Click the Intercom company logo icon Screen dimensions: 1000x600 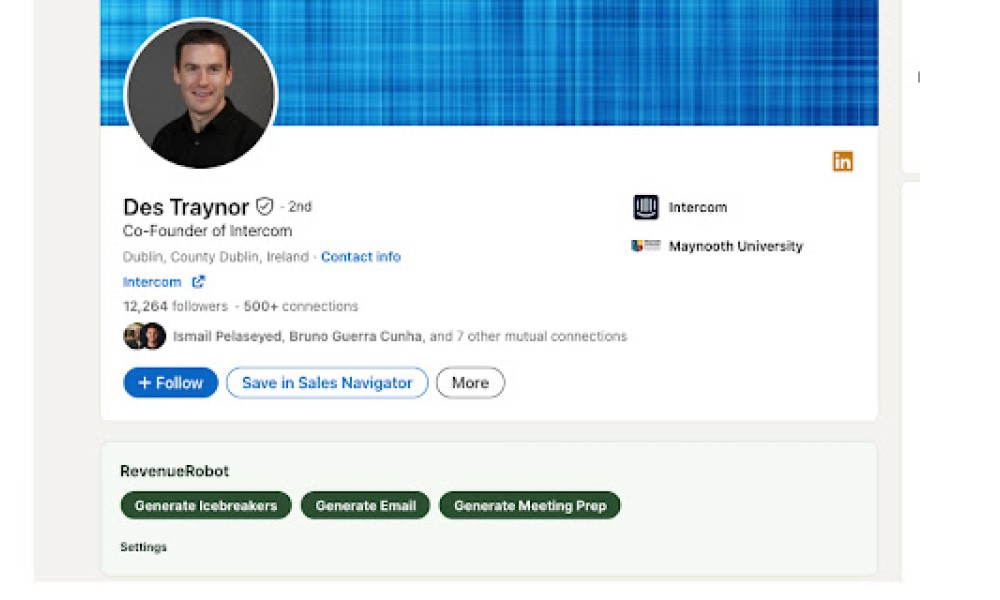645,207
